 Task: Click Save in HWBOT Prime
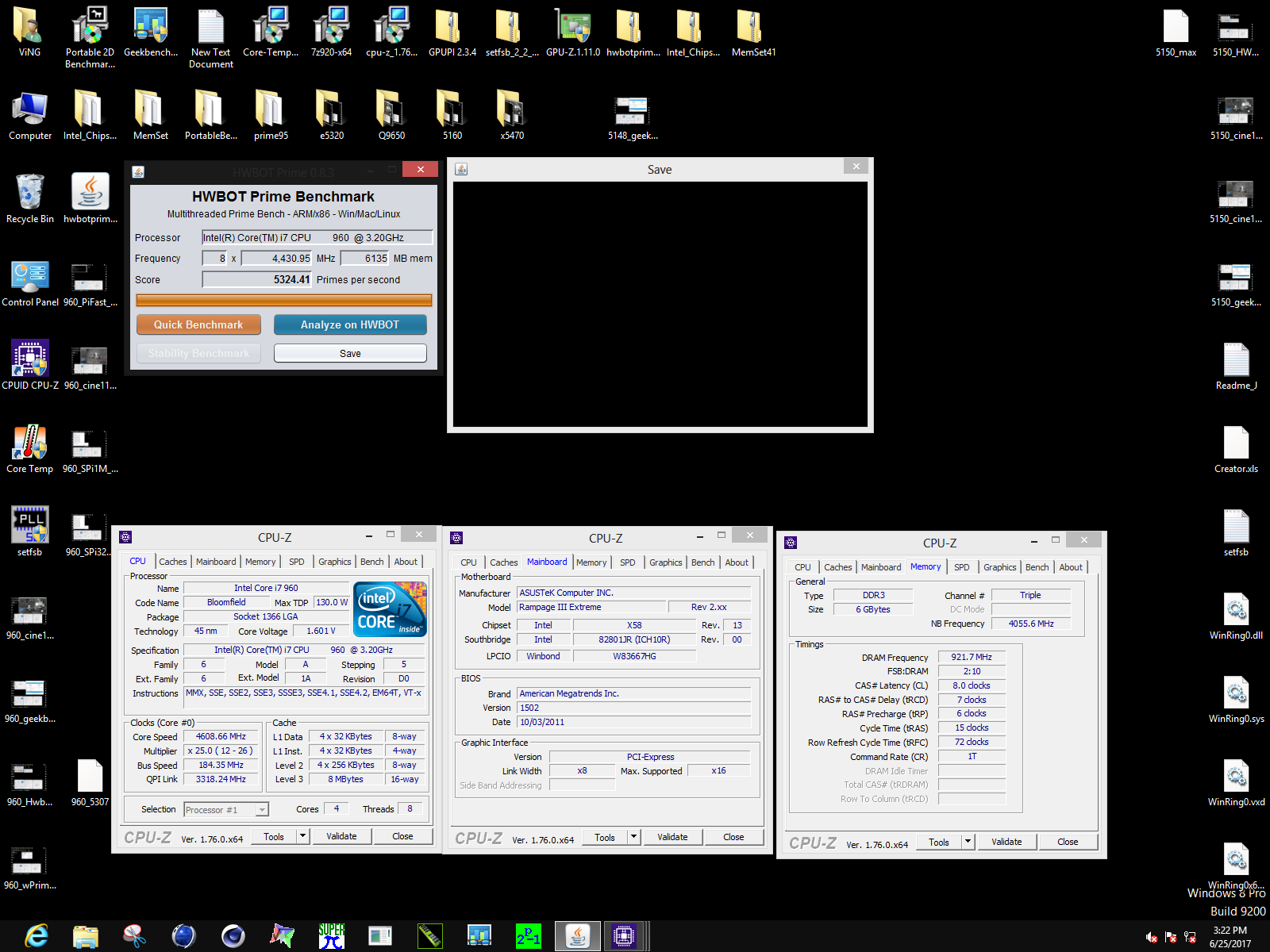click(x=350, y=353)
